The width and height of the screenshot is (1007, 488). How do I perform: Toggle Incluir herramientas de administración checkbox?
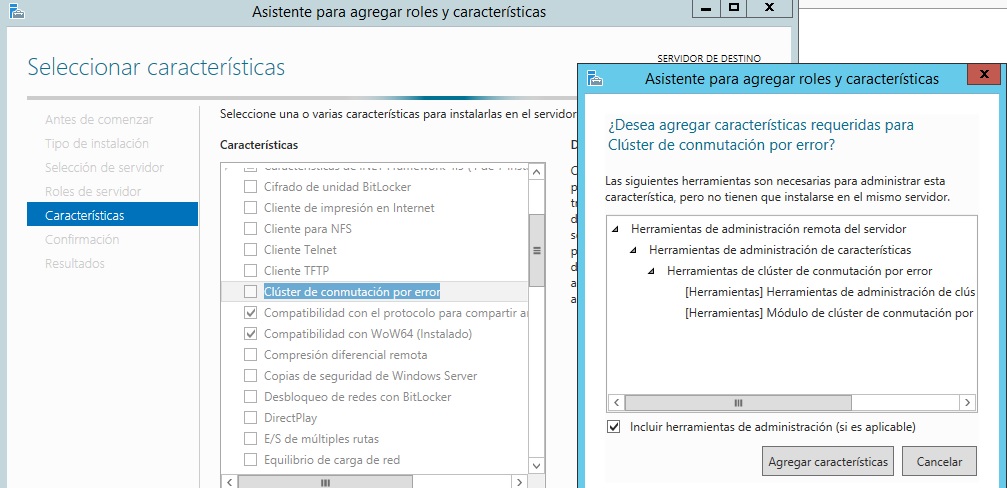click(x=614, y=427)
